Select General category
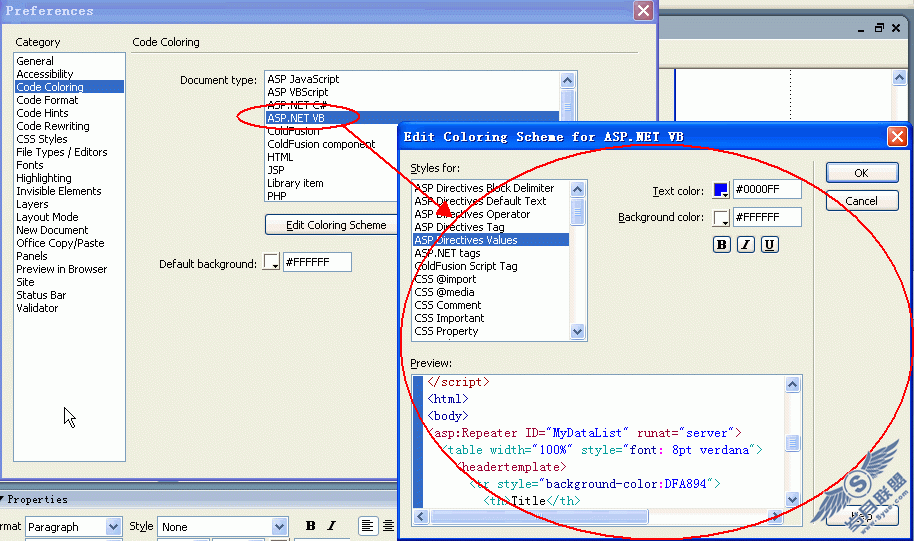The height and width of the screenshot is (541, 914). click(35, 61)
